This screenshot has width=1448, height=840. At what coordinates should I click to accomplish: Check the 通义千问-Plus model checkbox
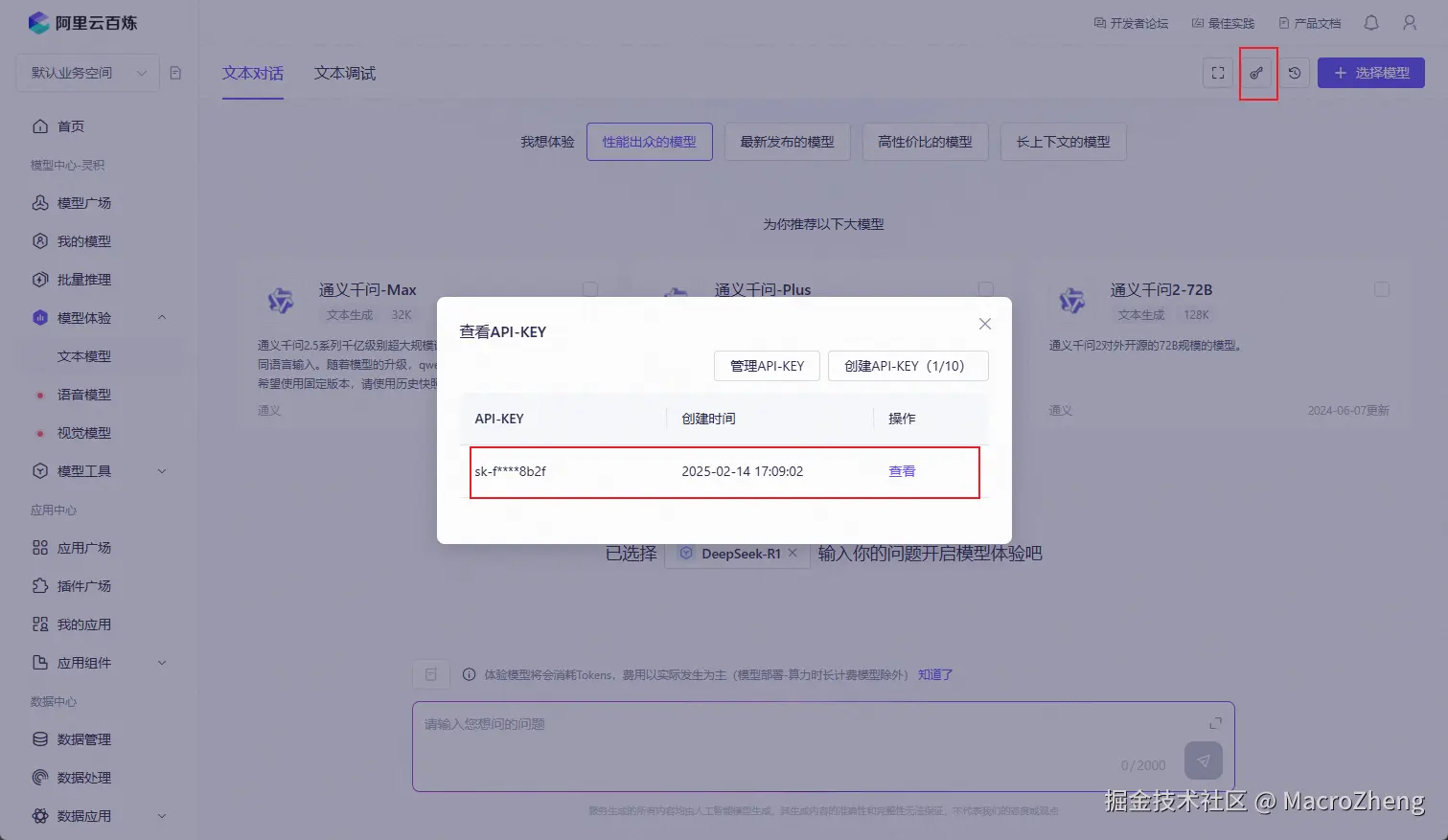(986, 289)
